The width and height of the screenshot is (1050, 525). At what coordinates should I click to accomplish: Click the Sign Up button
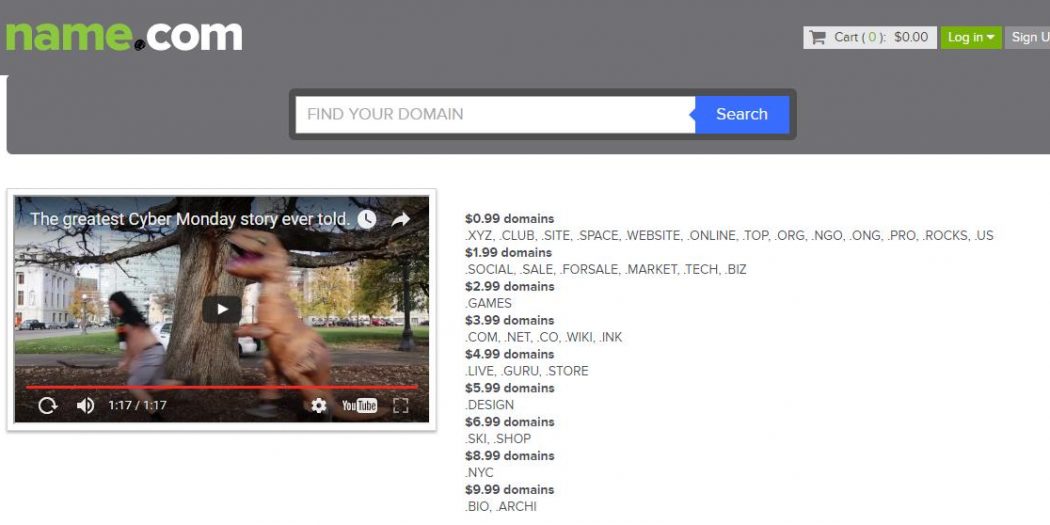coord(1028,38)
